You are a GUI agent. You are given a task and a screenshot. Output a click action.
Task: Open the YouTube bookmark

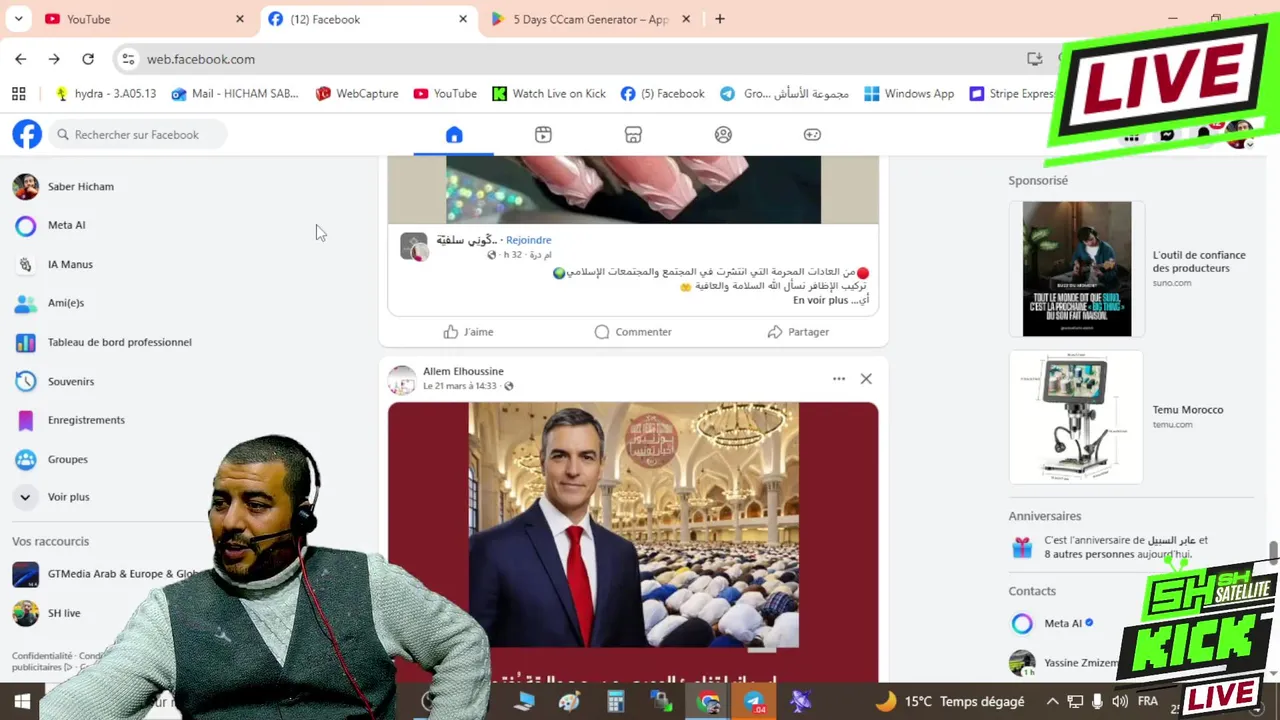tap(445, 93)
